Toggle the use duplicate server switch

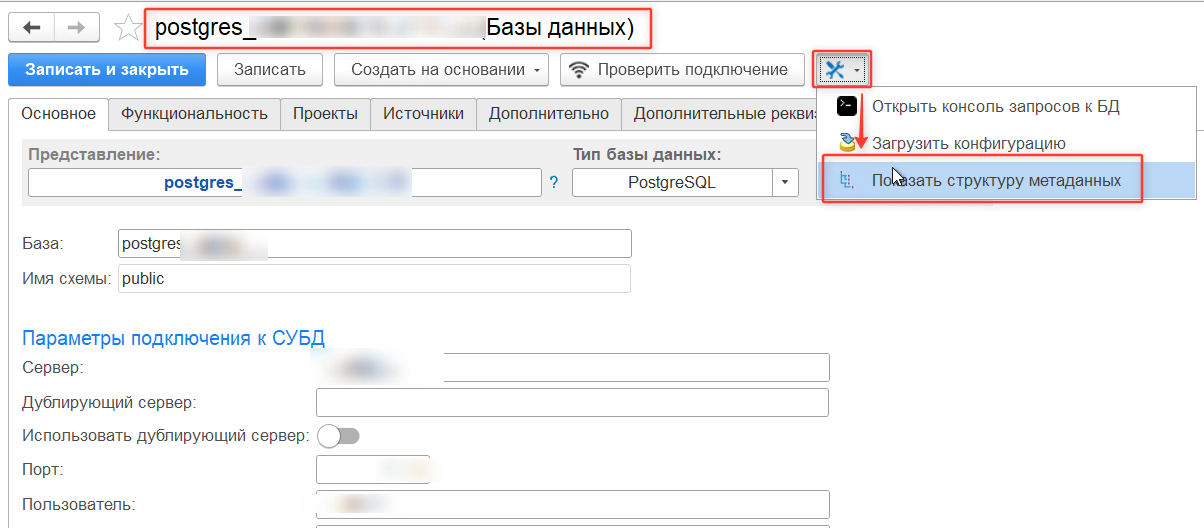pyautogui.click(x=338, y=436)
